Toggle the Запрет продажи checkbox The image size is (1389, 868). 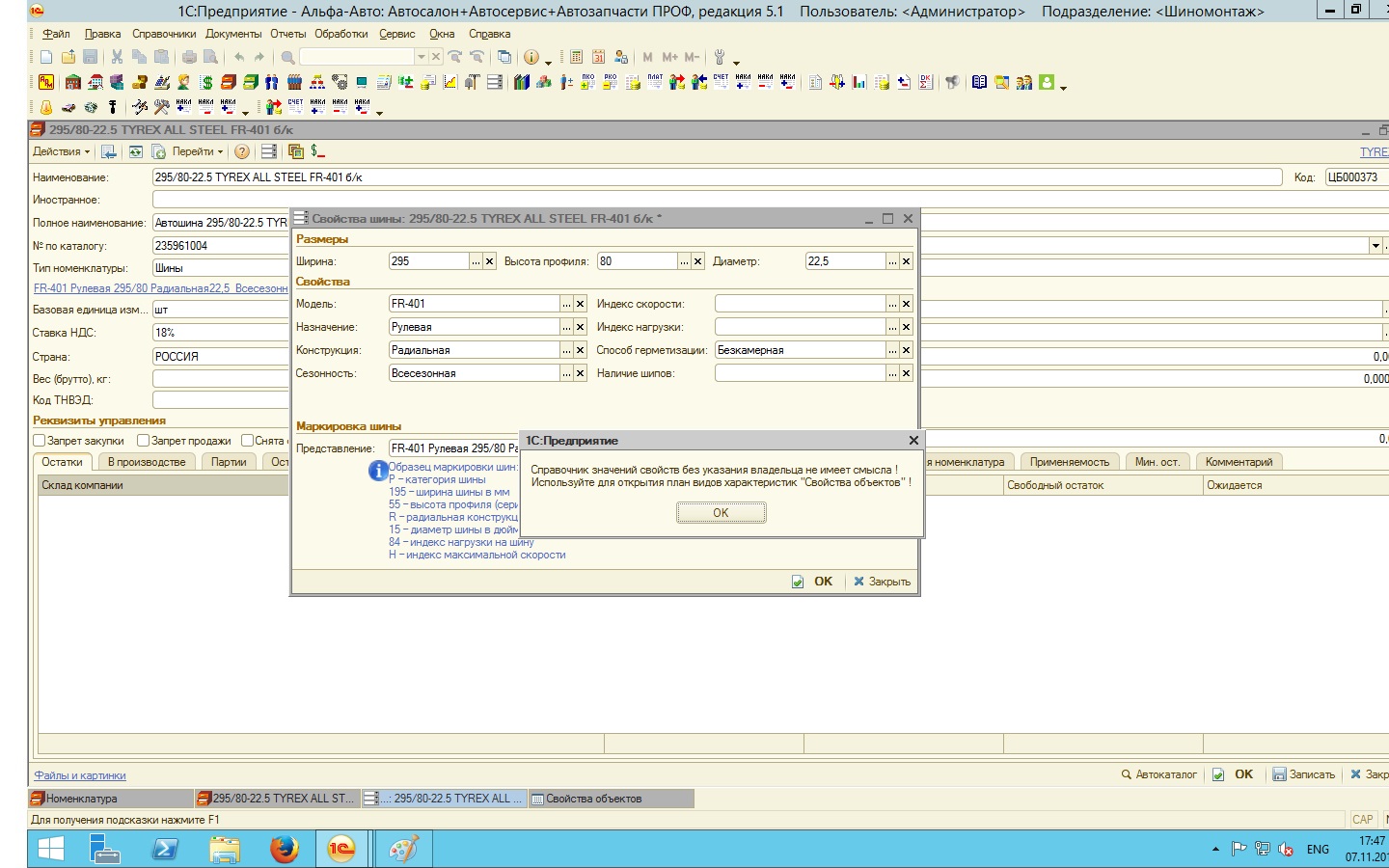coord(143,441)
